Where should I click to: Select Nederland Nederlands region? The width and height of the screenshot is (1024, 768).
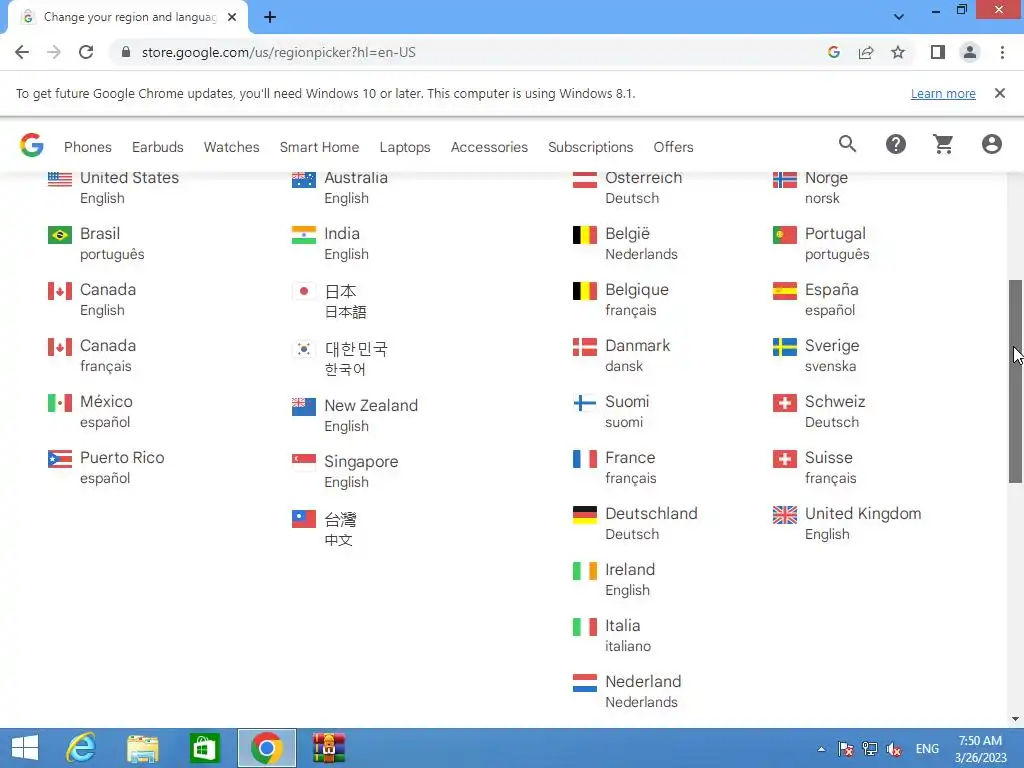pos(627,692)
